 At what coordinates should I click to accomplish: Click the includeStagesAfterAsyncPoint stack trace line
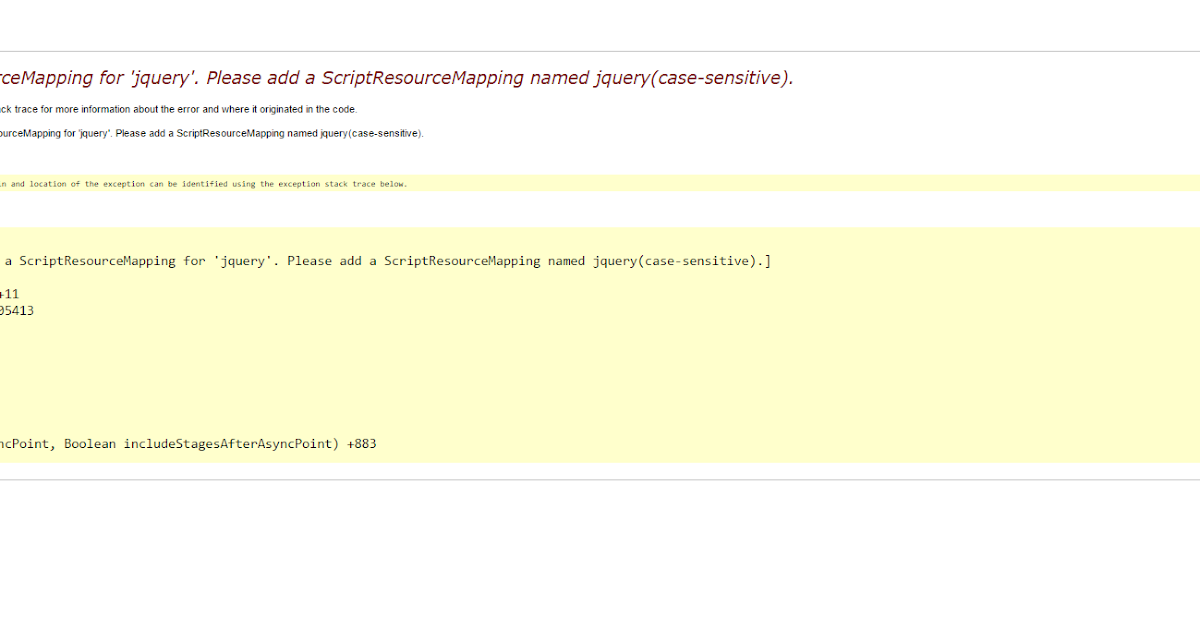click(190, 443)
